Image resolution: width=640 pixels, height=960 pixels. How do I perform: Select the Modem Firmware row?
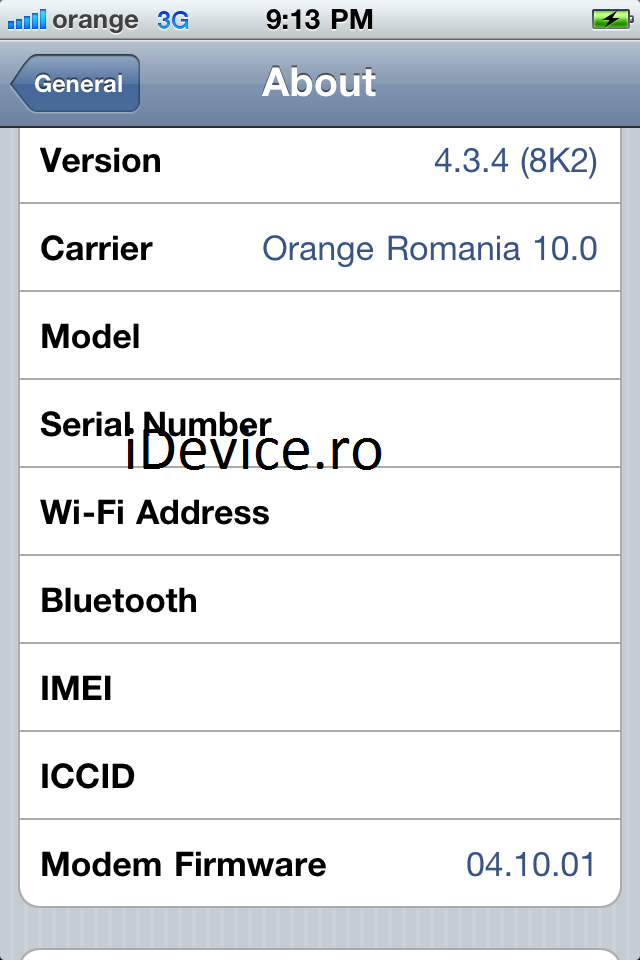pos(320,863)
